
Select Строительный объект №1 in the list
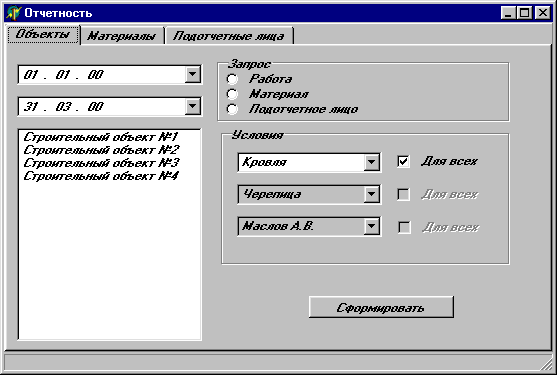[109, 137]
